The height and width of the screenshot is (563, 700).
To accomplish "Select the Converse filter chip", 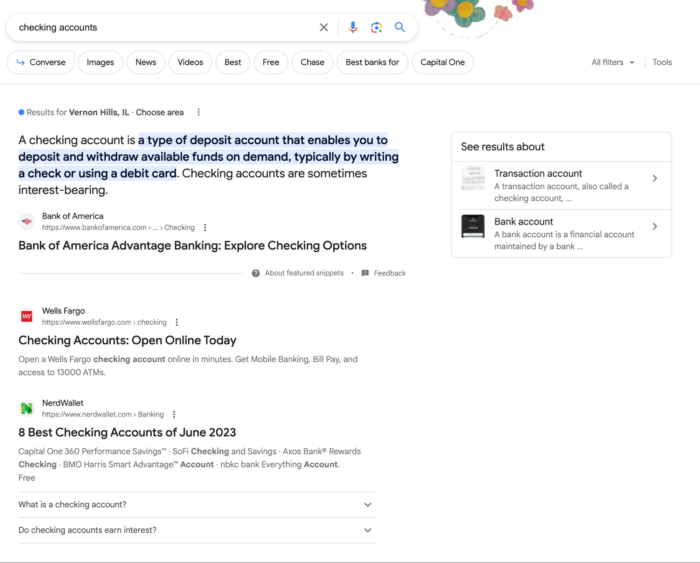I will [x=41, y=63].
